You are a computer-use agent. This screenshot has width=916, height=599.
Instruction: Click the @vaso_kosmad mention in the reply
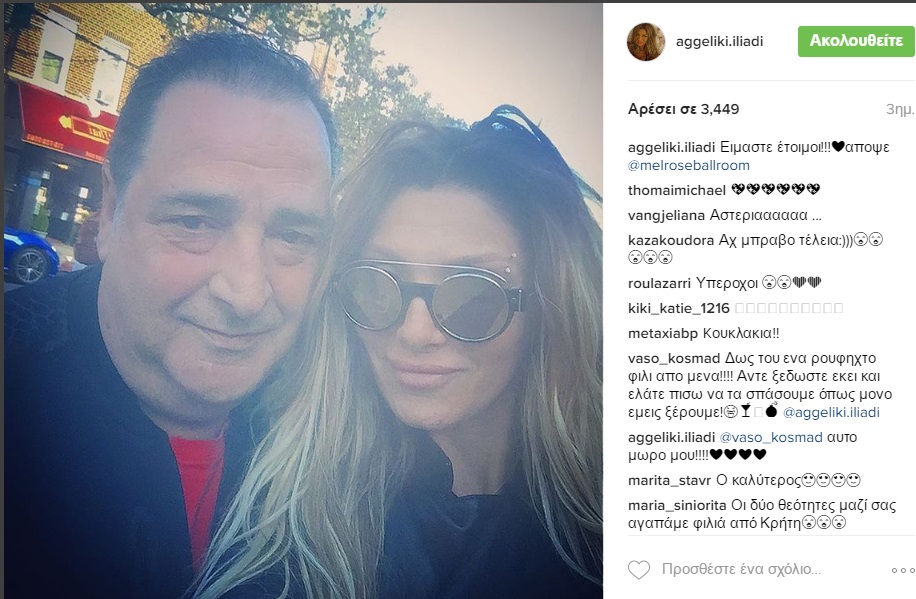tap(771, 437)
